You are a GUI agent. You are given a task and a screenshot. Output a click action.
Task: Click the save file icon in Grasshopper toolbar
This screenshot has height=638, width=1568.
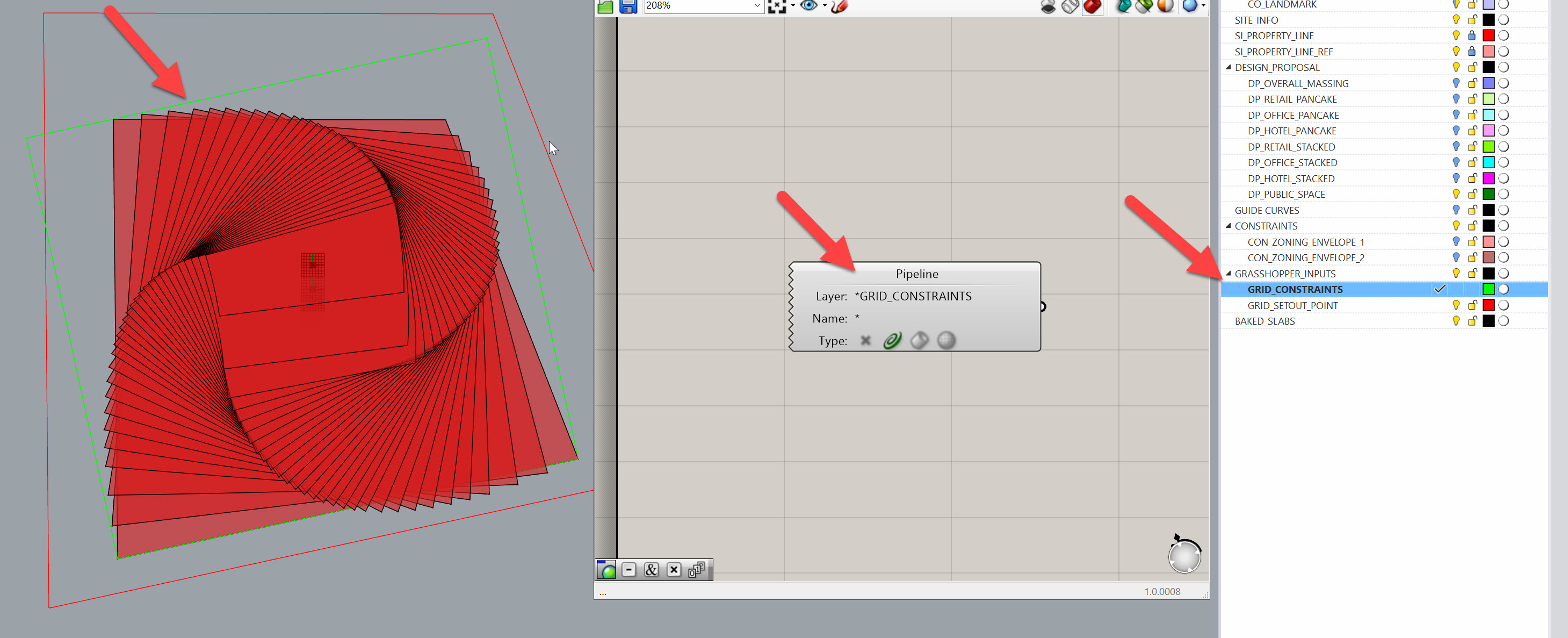pos(627,6)
